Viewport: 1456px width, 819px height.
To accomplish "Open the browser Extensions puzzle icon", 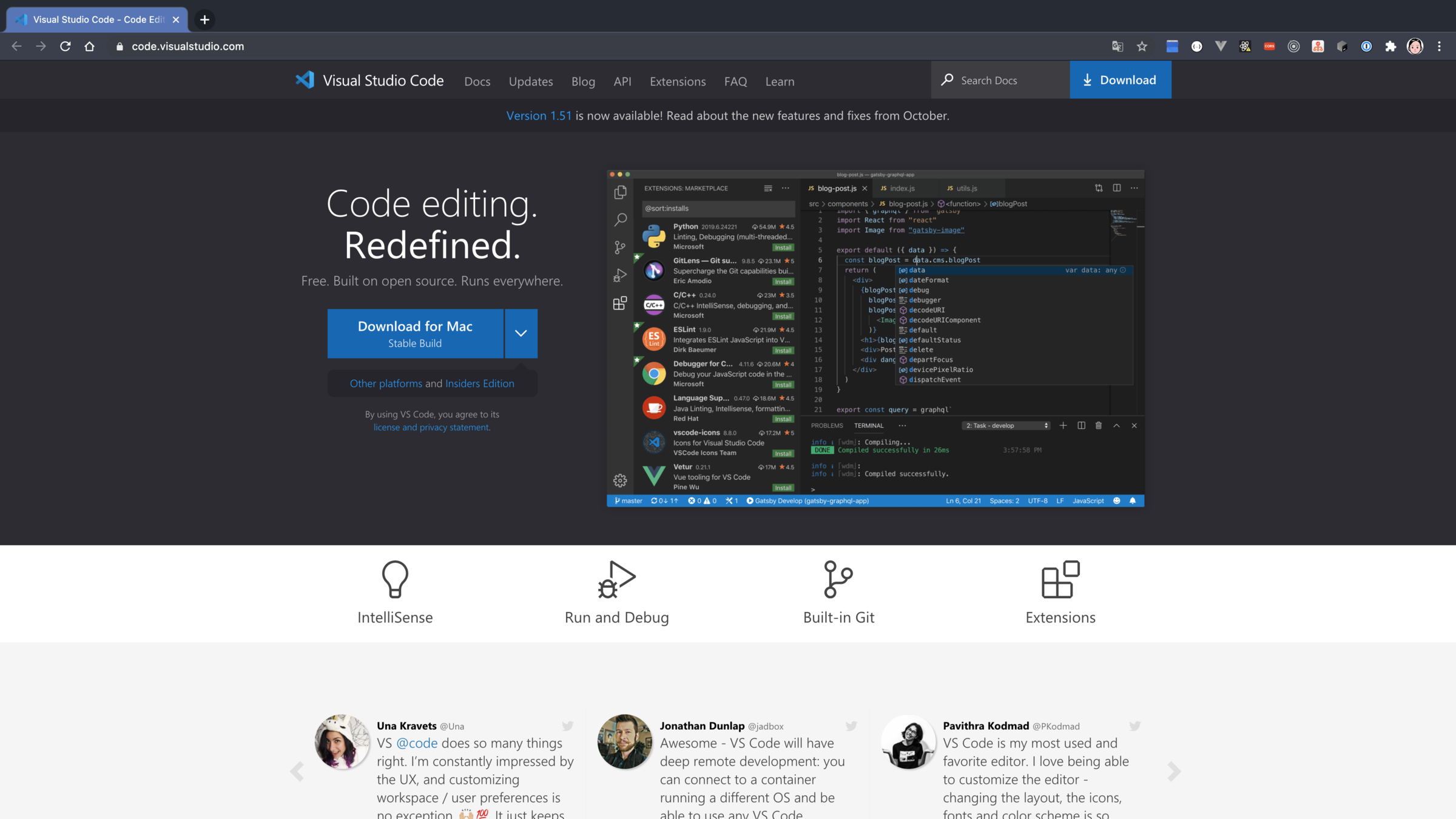I will point(1390,47).
